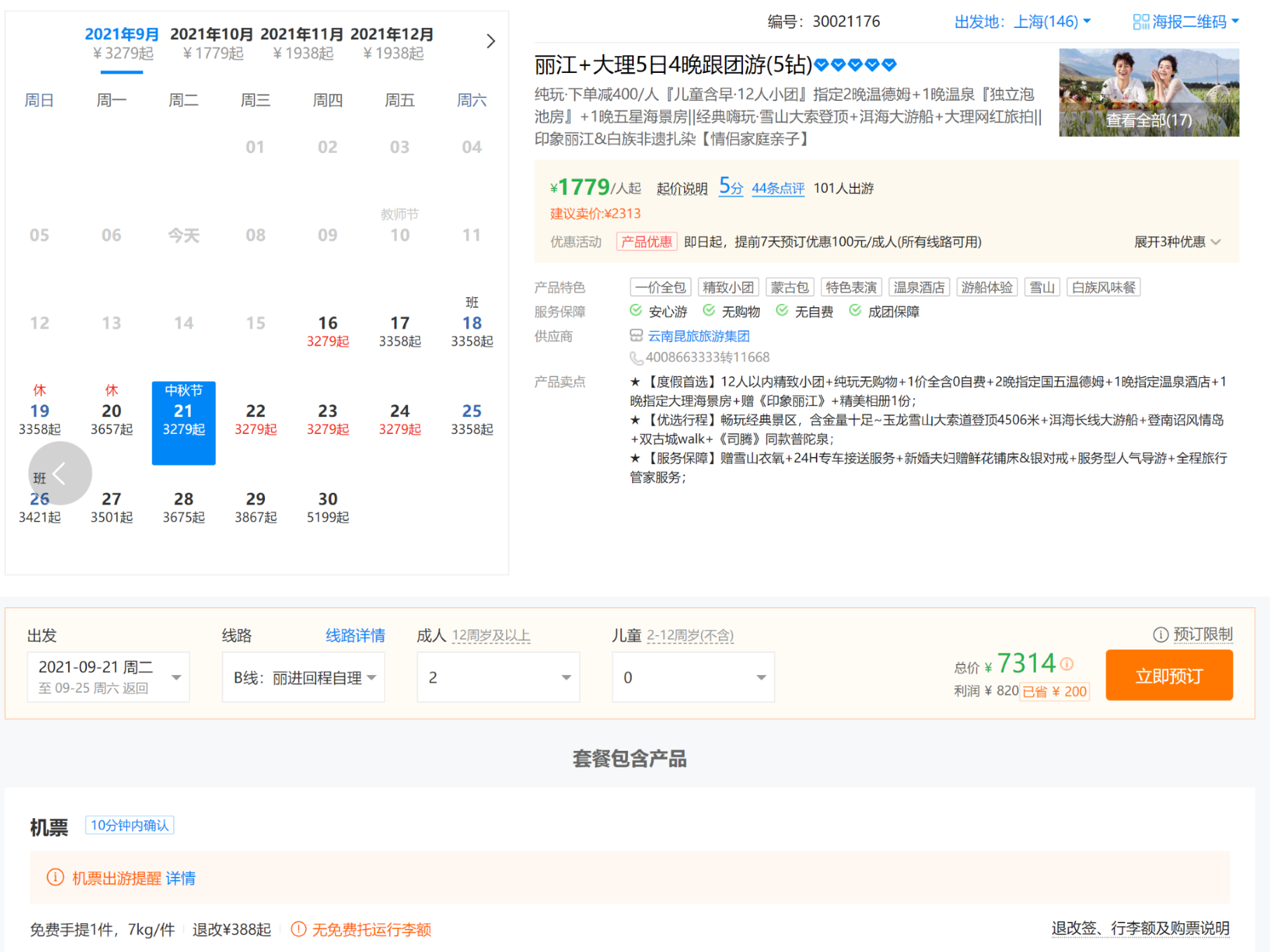Screen dimensions: 1270x952
Task: Click the 海报二维码 QR code icon
Action: (1141, 22)
